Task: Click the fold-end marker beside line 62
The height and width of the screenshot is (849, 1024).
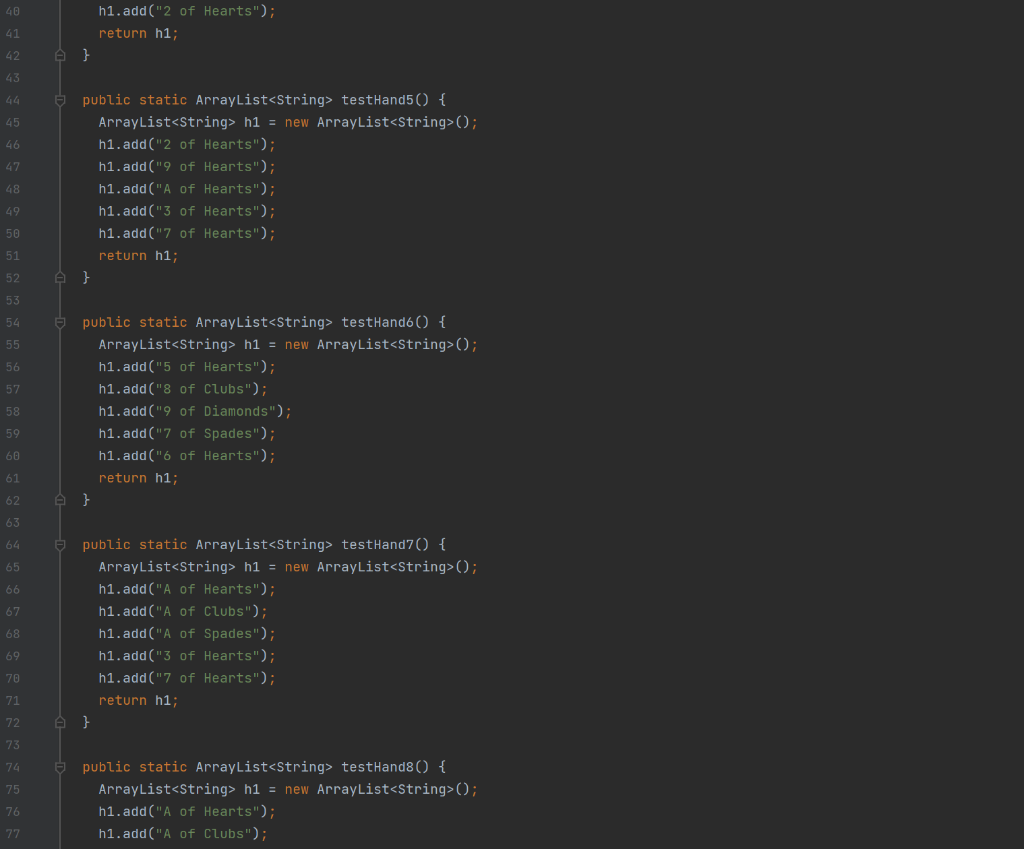Action: coord(60,499)
